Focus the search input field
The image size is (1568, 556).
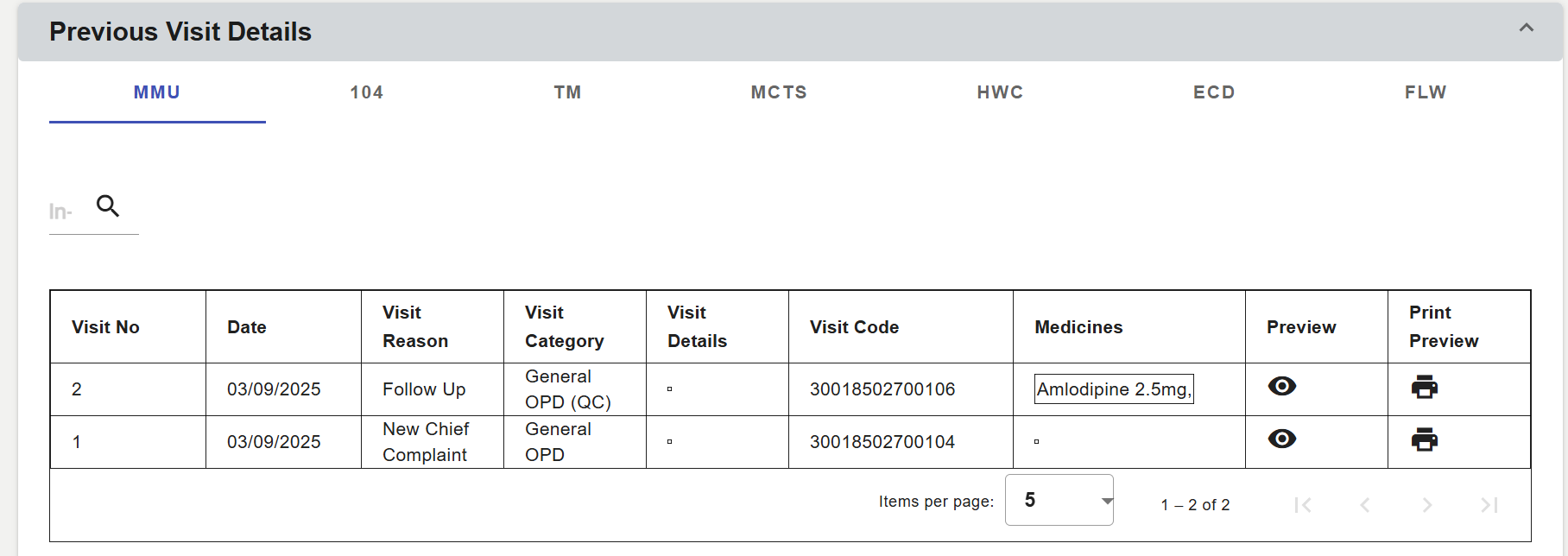66,212
